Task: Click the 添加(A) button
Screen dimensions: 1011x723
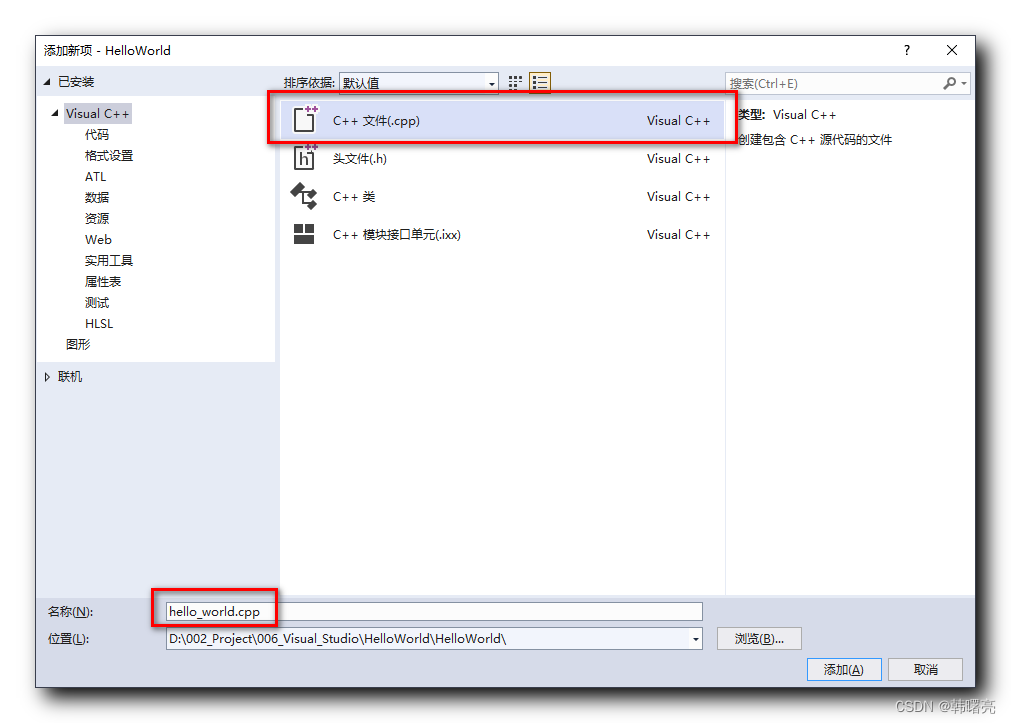Action: point(844,669)
